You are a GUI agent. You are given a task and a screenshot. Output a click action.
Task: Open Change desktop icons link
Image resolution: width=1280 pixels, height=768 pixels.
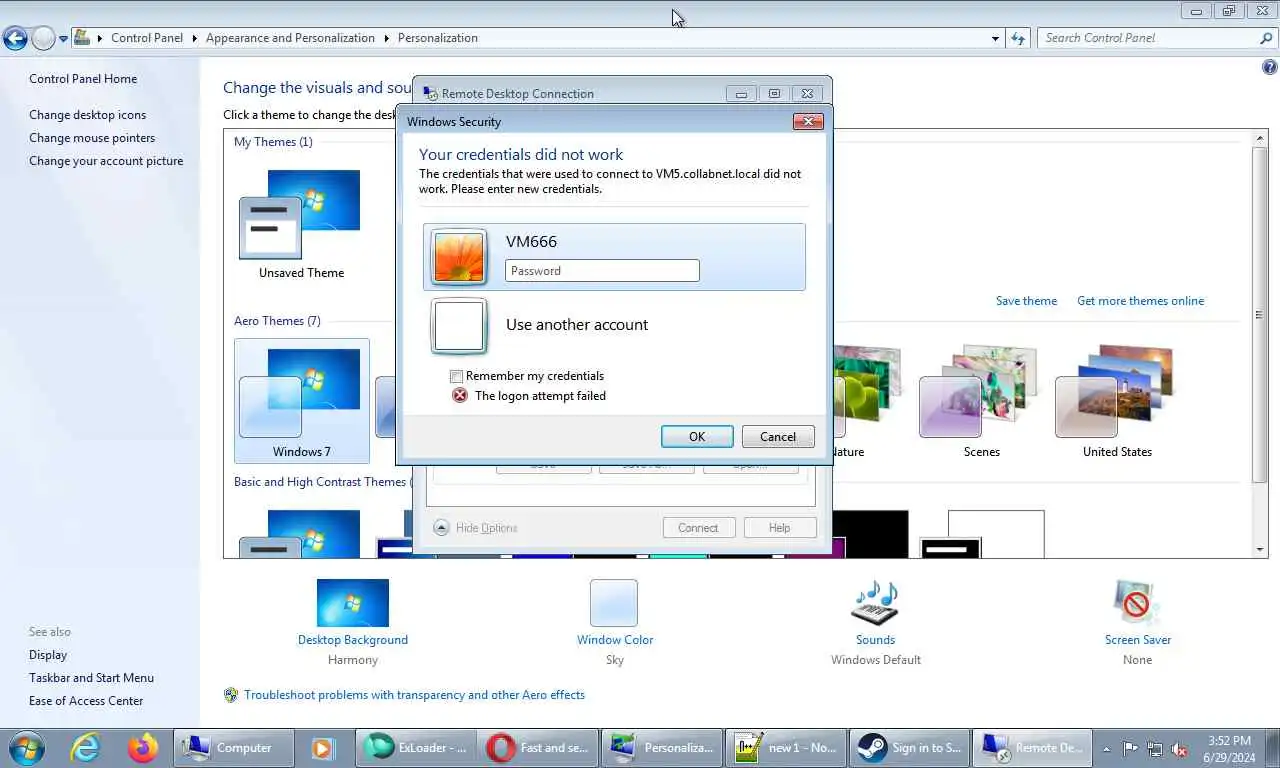(x=87, y=115)
